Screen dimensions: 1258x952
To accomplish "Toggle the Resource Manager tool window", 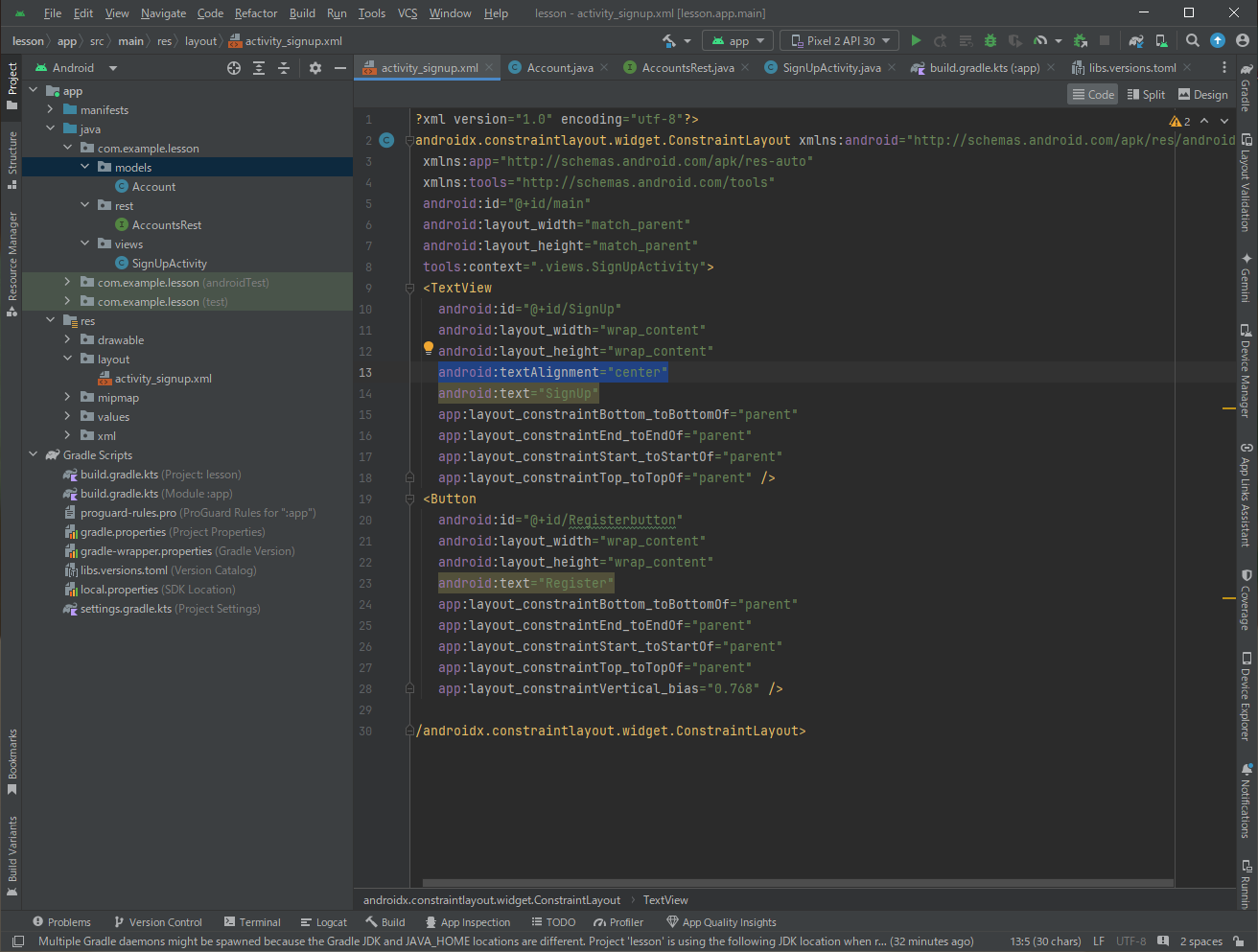I will pos(12,264).
